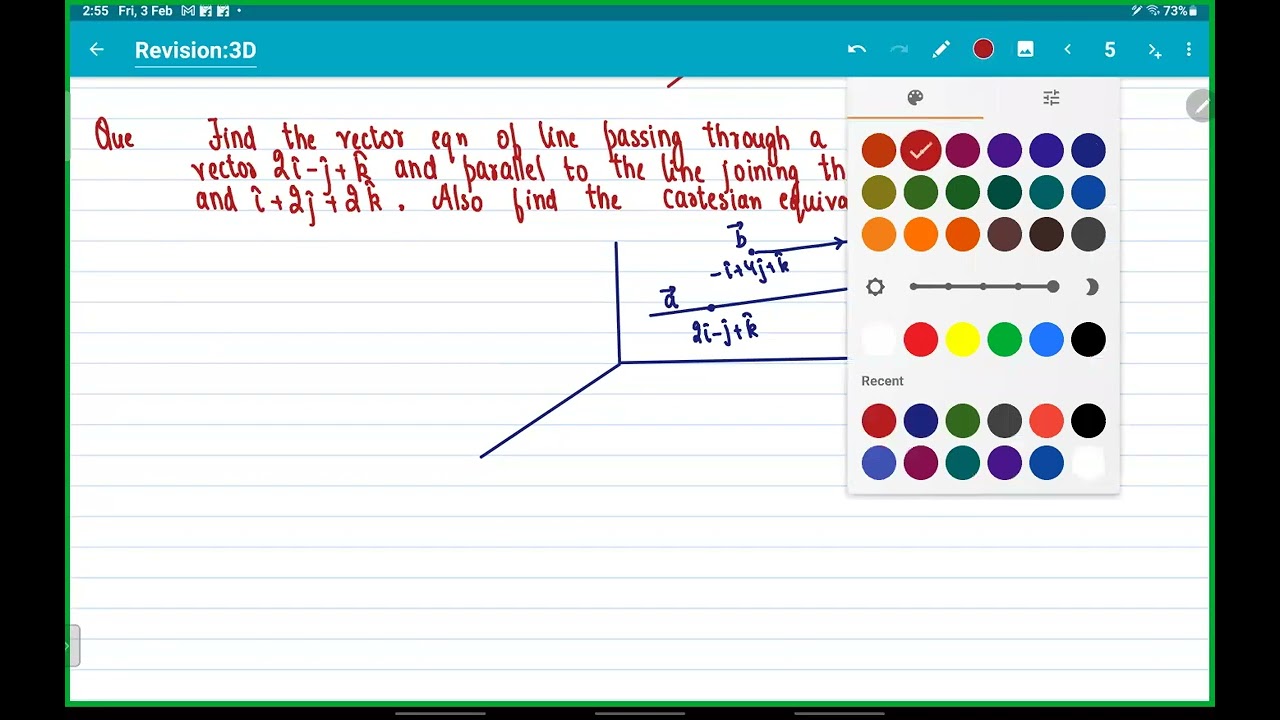
Task: Insert an image using the picture icon
Action: (1025, 49)
